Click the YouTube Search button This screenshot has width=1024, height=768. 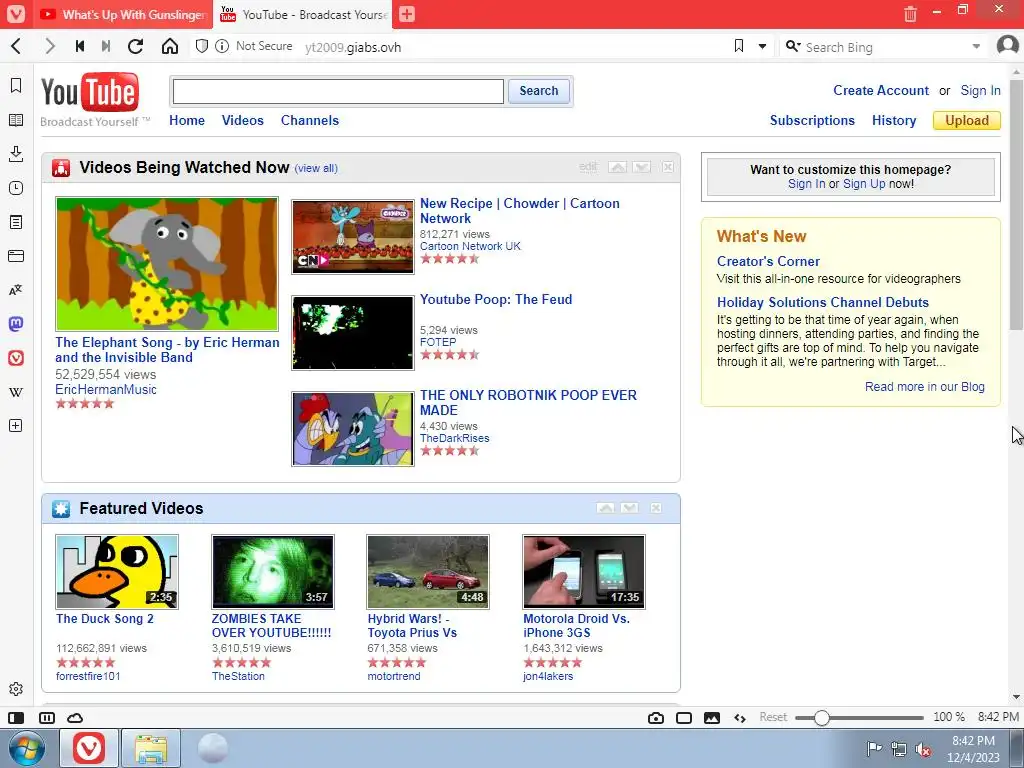(539, 91)
